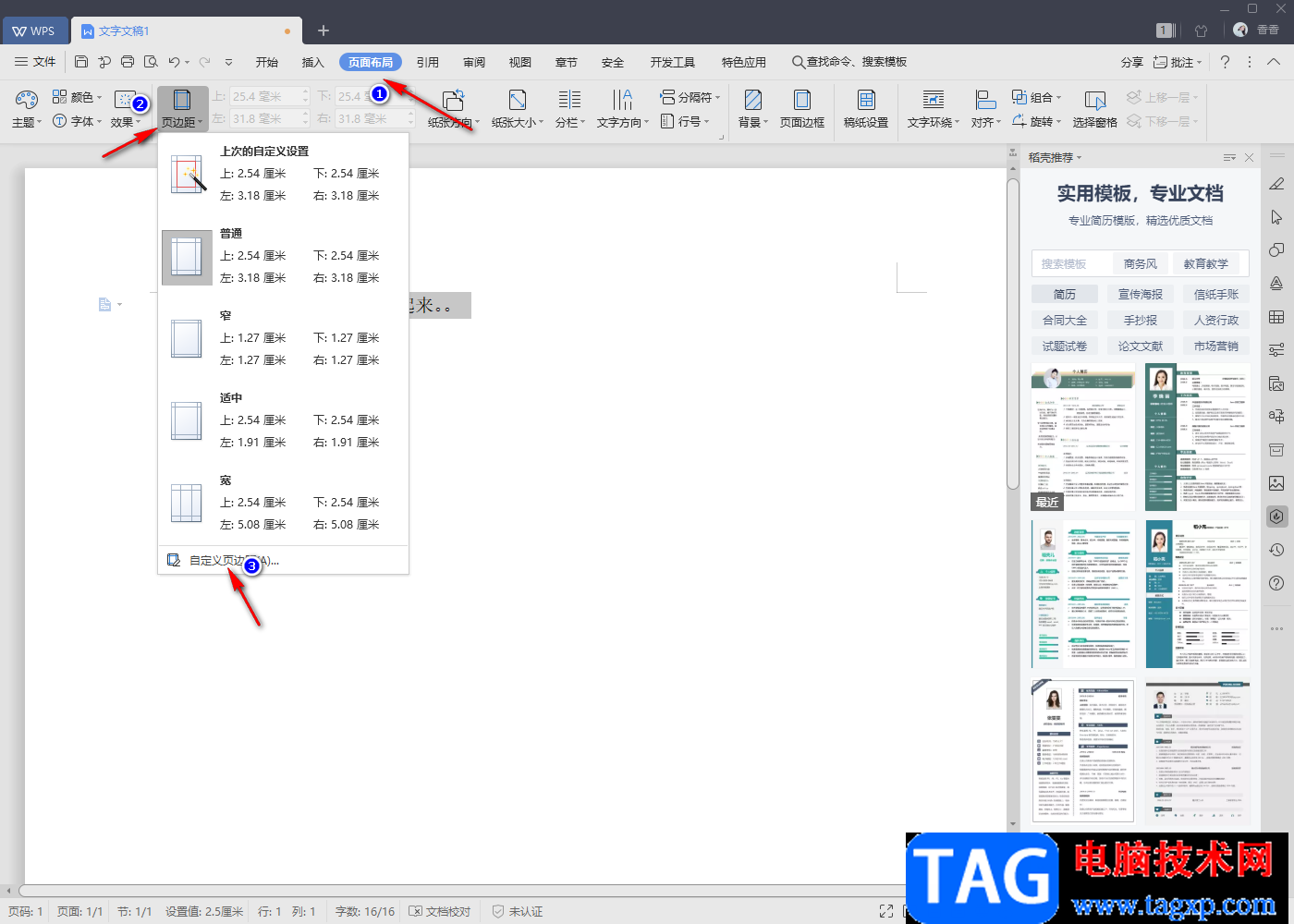The image size is (1294, 924).
Task: Click the 搜索模板 search input field
Action: pos(1072,263)
